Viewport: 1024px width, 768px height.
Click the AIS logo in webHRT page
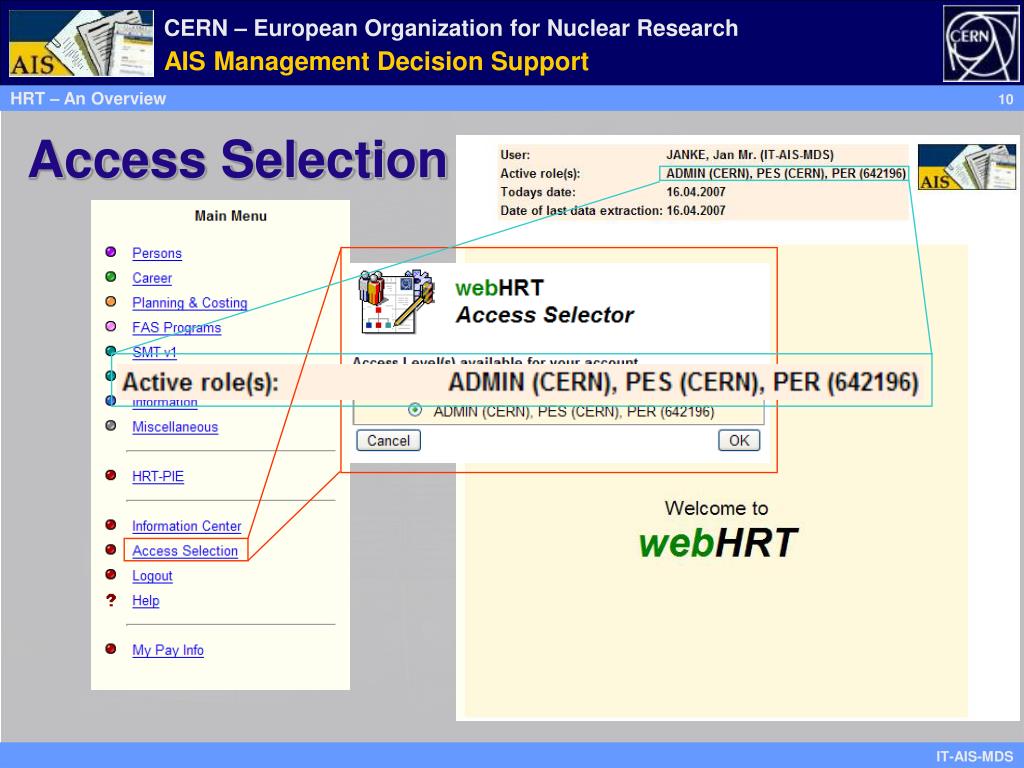pos(967,167)
